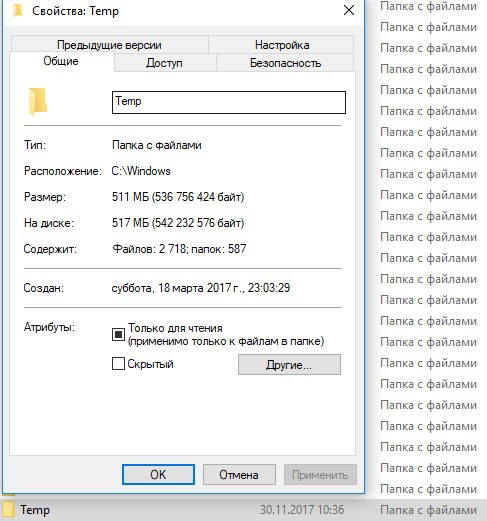Confirm with the OK button

(158, 475)
